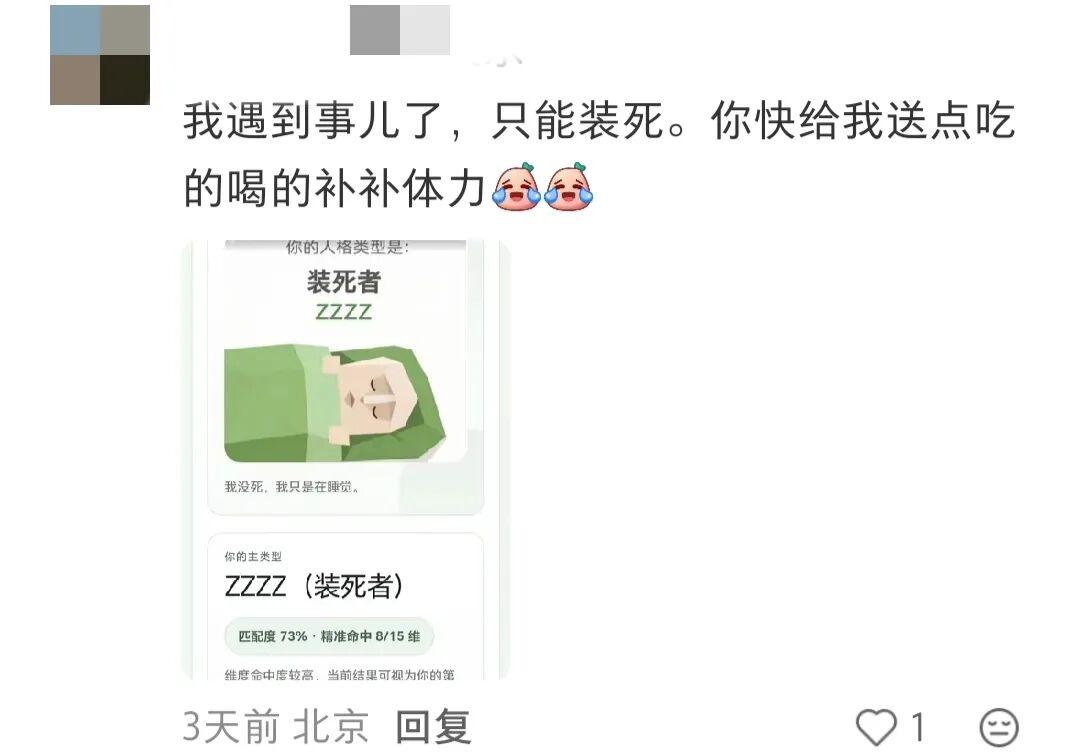
Task: Click the 你的主类型 label
Action: pyautogui.click(x=253, y=556)
